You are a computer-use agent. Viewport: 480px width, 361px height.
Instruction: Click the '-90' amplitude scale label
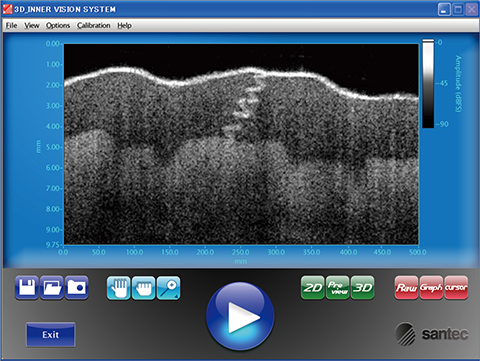point(443,124)
